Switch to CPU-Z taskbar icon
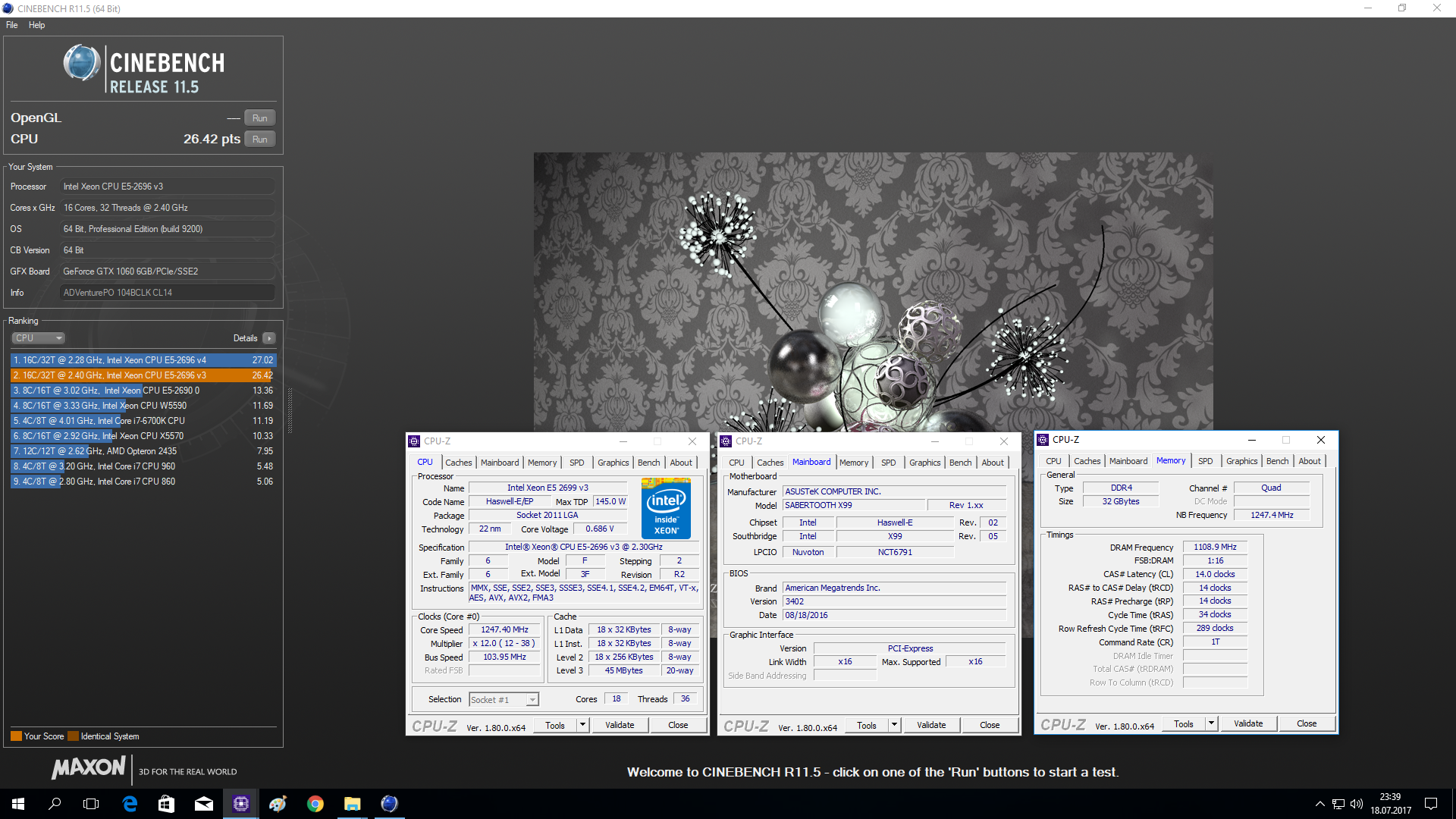This screenshot has width=1456, height=819. [x=240, y=804]
